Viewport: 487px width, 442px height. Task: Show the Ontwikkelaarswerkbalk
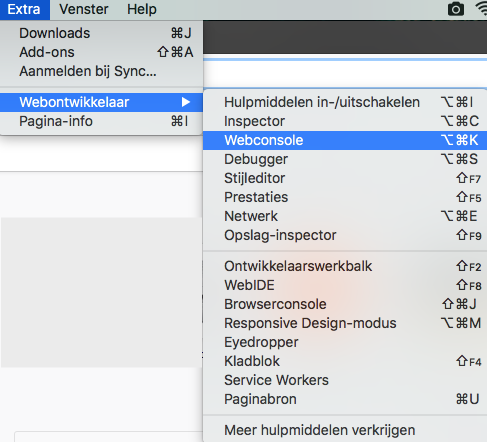[345, 266]
